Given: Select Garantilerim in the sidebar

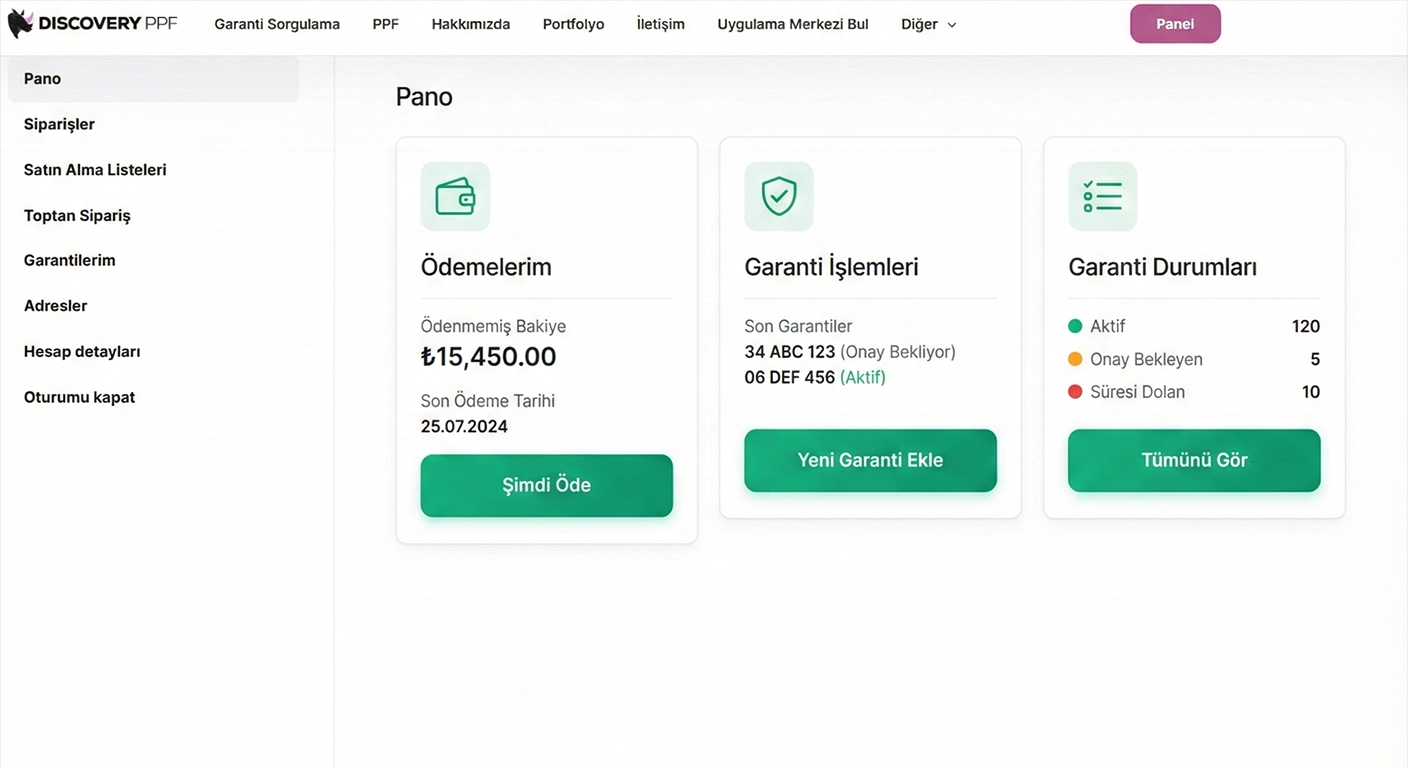Looking at the screenshot, I should (69, 260).
